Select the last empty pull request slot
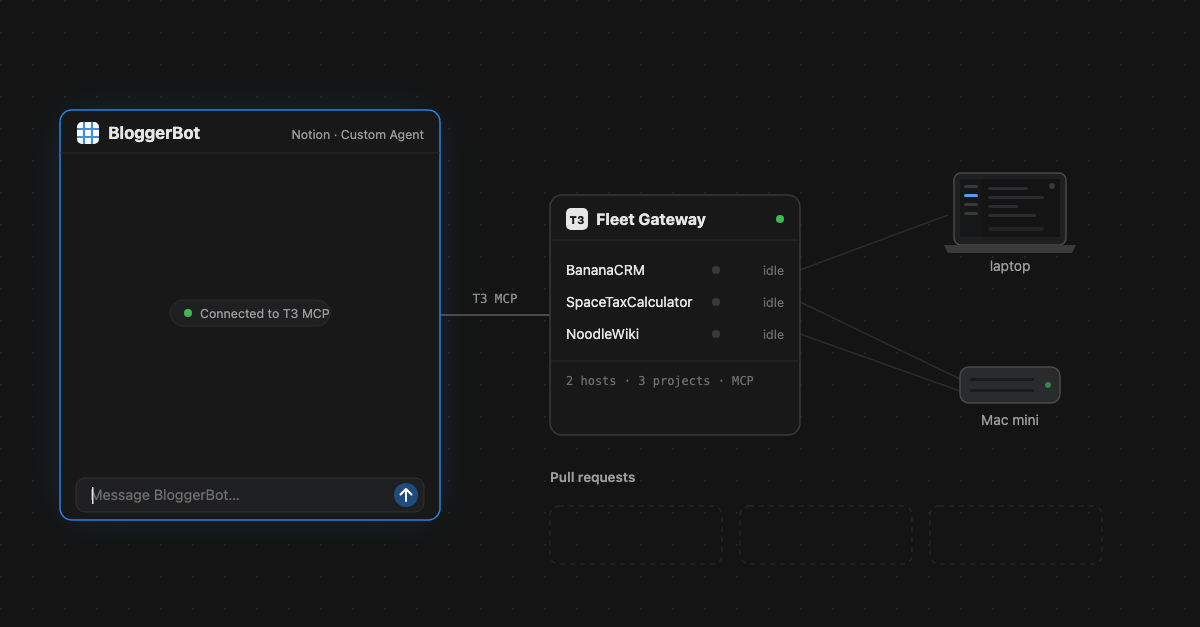 tap(1016, 534)
